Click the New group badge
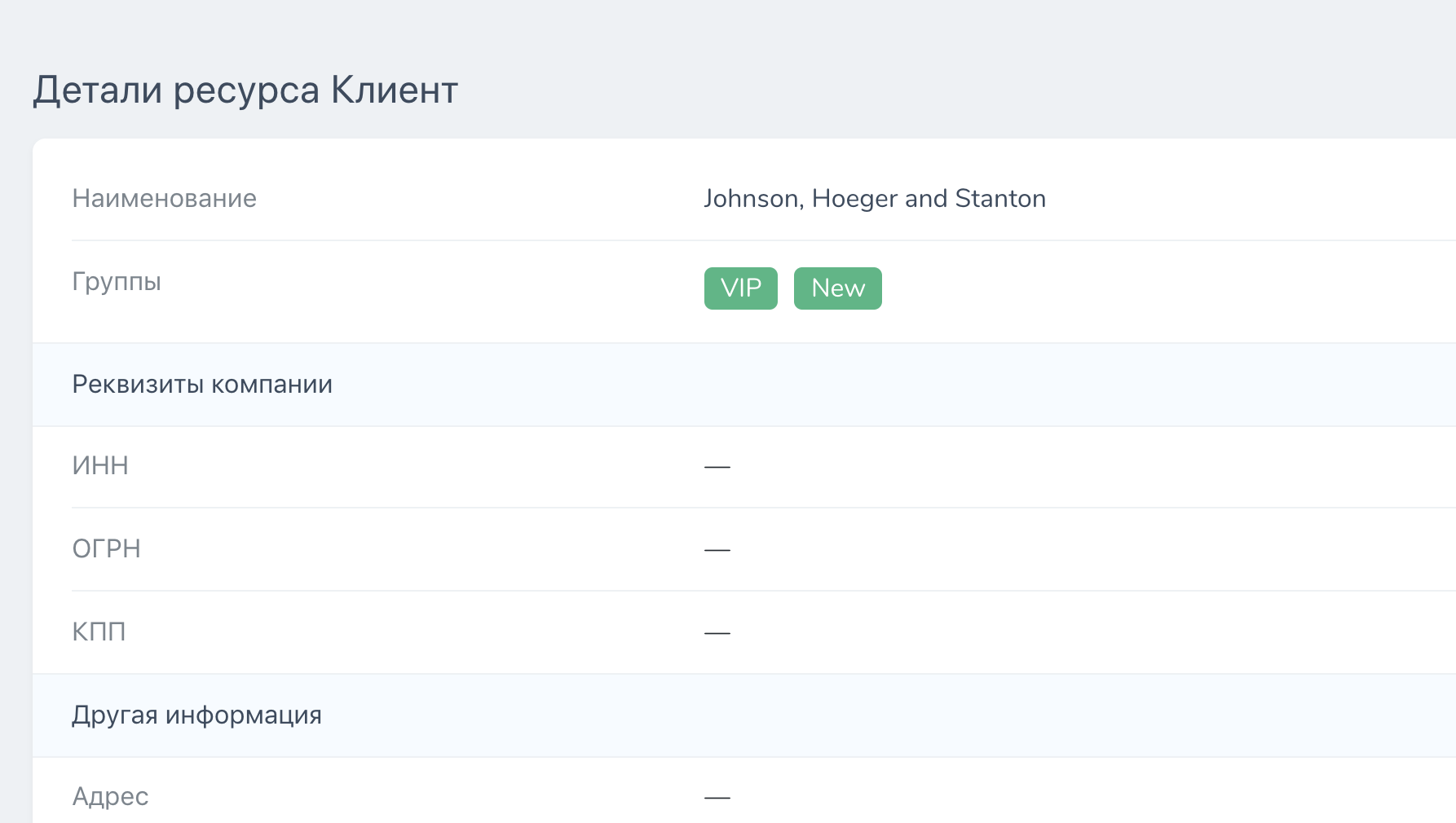 point(837,288)
